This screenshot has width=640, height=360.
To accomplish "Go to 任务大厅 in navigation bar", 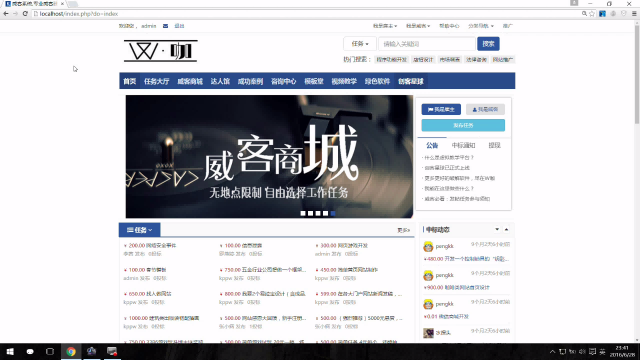I will click(x=156, y=81).
